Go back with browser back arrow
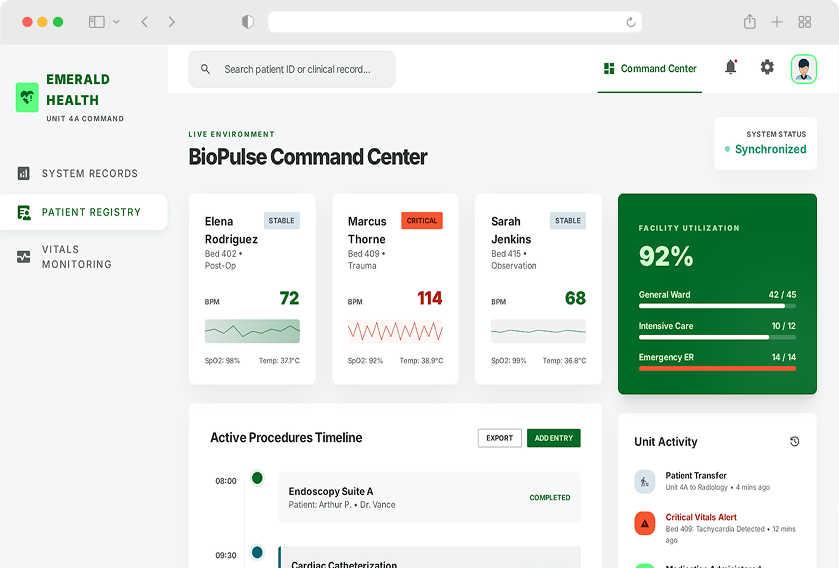 (x=144, y=22)
